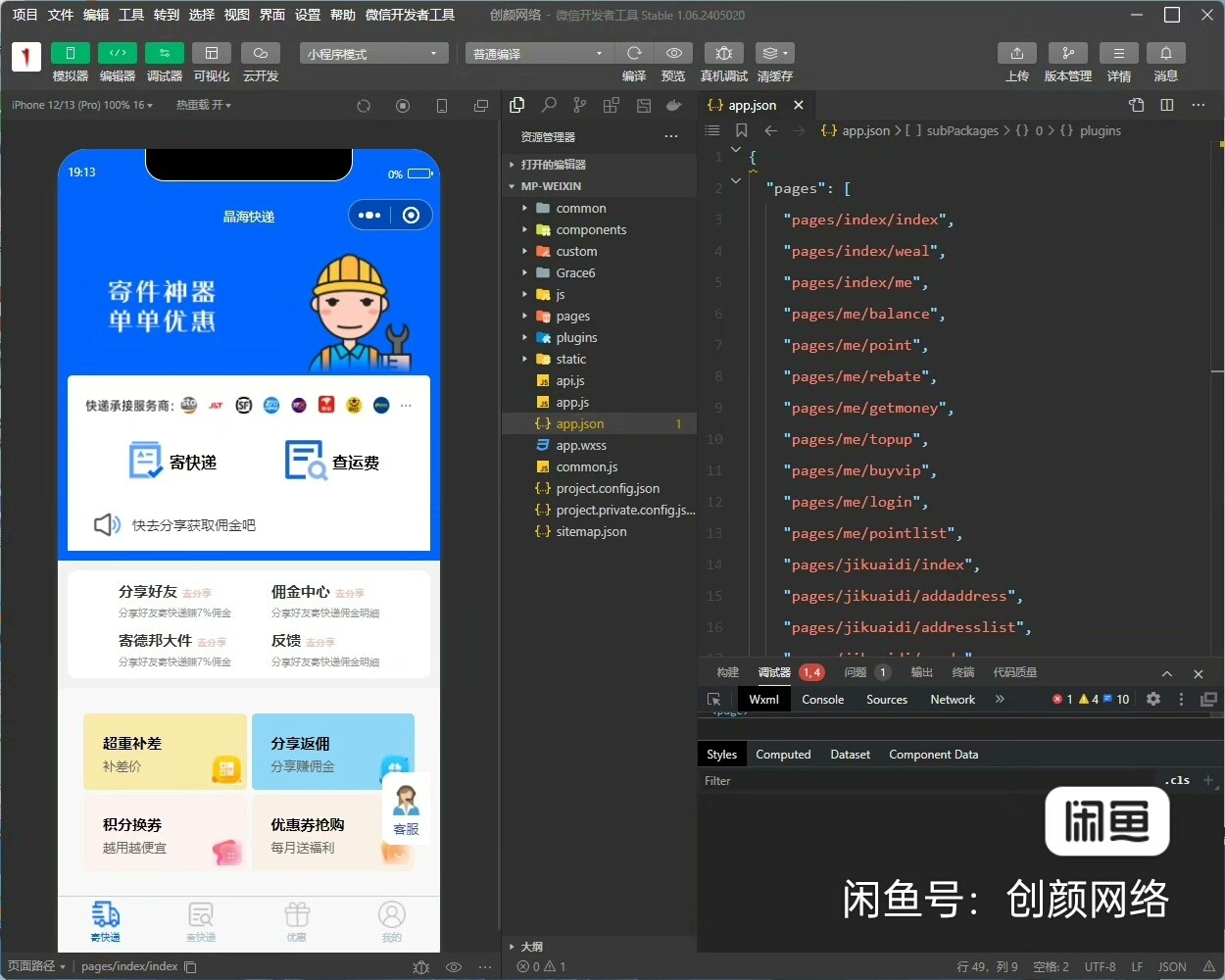Open iPhone 12/13 device selector dropdown
This screenshot has height=980, width=1225.
coord(82,105)
